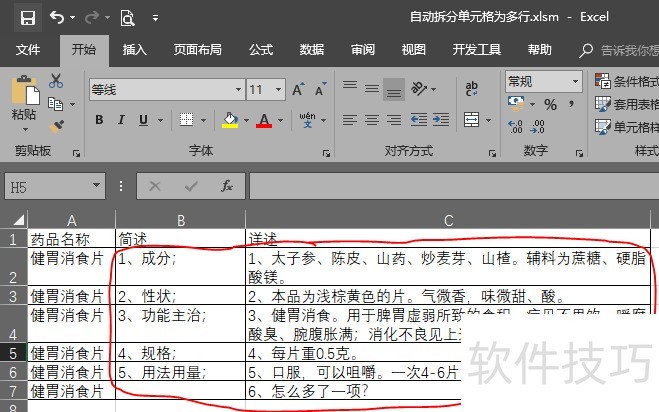This screenshot has height=412, width=659.
Task: Click Increase Indent icon
Action: click(441, 120)
